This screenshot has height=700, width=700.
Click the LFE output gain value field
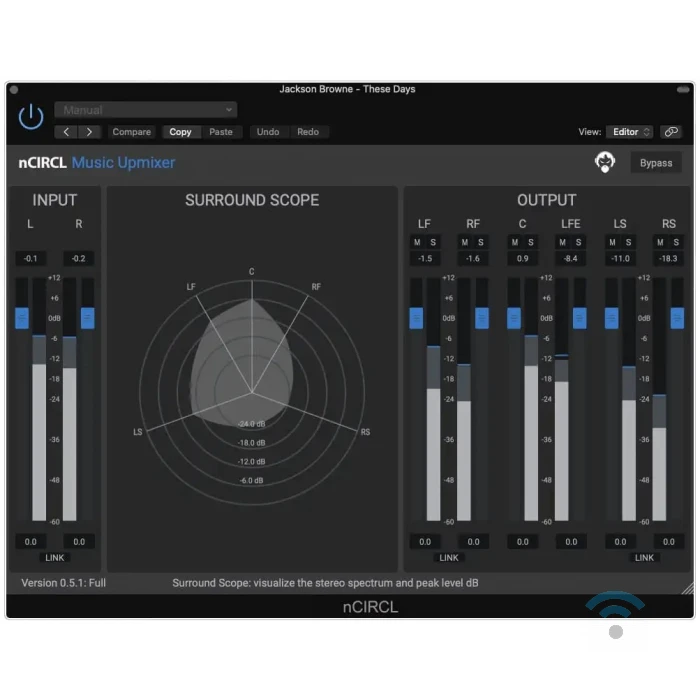(571, 542)
